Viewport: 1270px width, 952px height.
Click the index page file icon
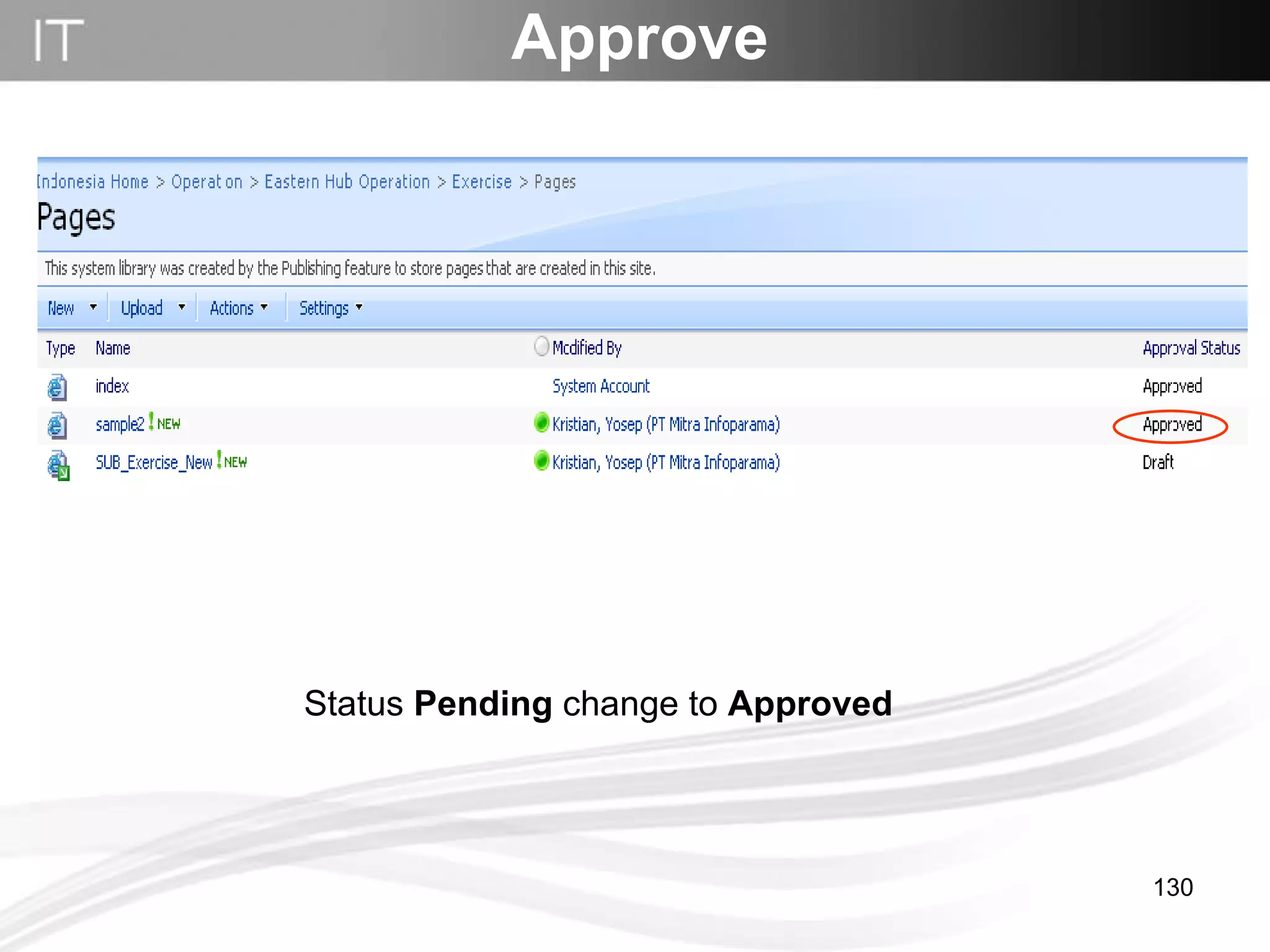tap(57, 387)
